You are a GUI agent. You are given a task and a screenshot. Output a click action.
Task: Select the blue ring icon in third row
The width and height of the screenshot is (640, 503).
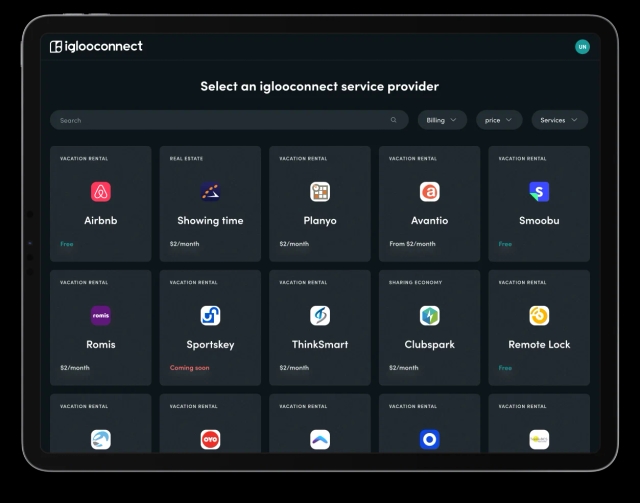tap(429, 440)
